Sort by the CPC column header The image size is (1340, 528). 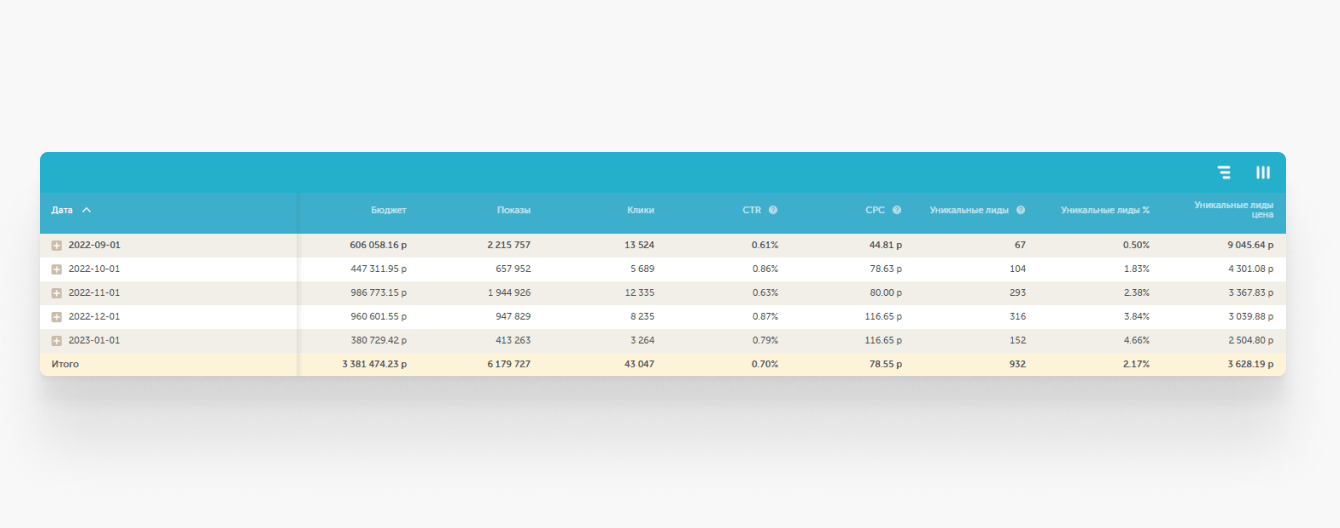pos(875,210)
